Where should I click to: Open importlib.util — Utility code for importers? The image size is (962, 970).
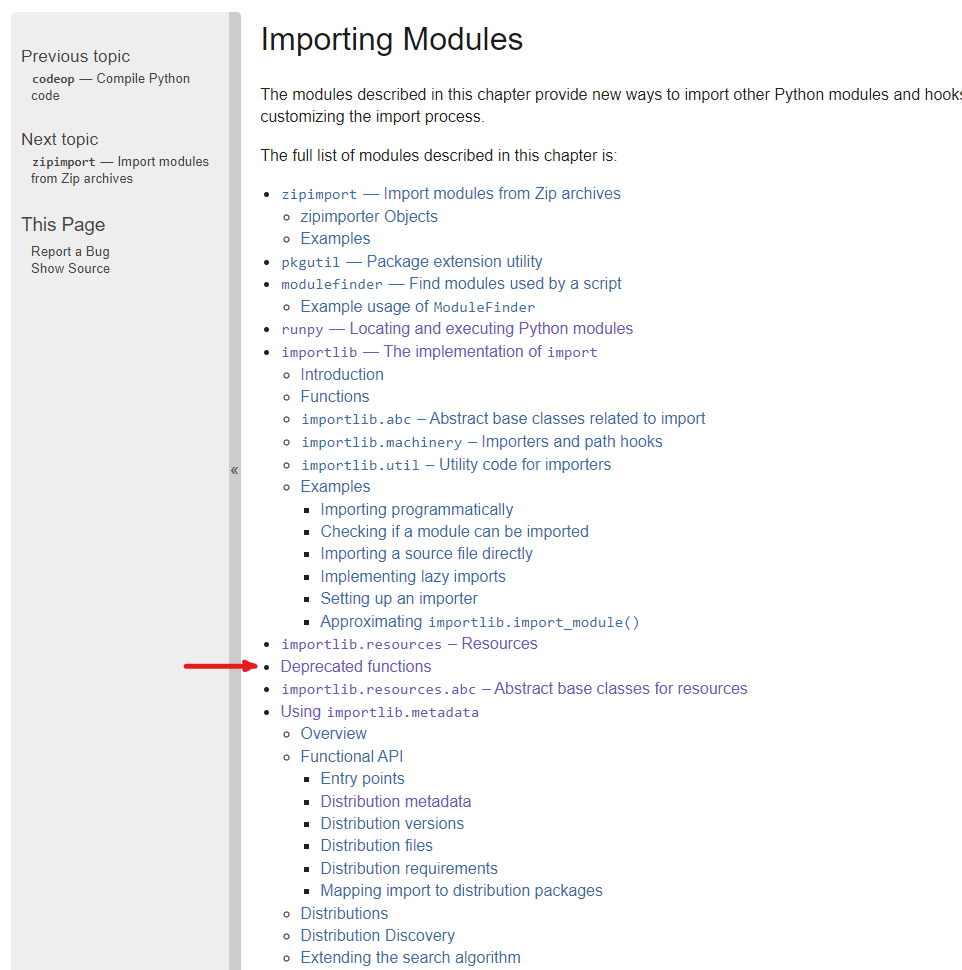click(x=455, y=465)
